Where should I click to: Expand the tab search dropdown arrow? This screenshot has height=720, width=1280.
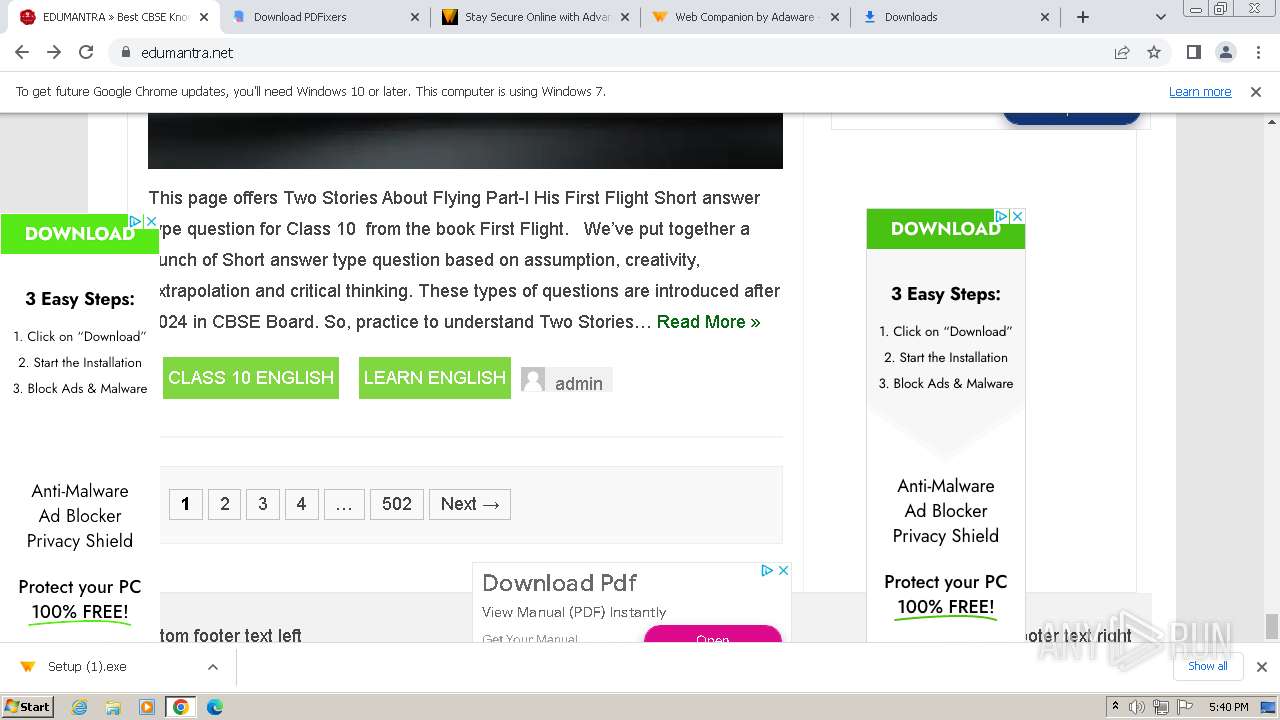click(1160, 17)
